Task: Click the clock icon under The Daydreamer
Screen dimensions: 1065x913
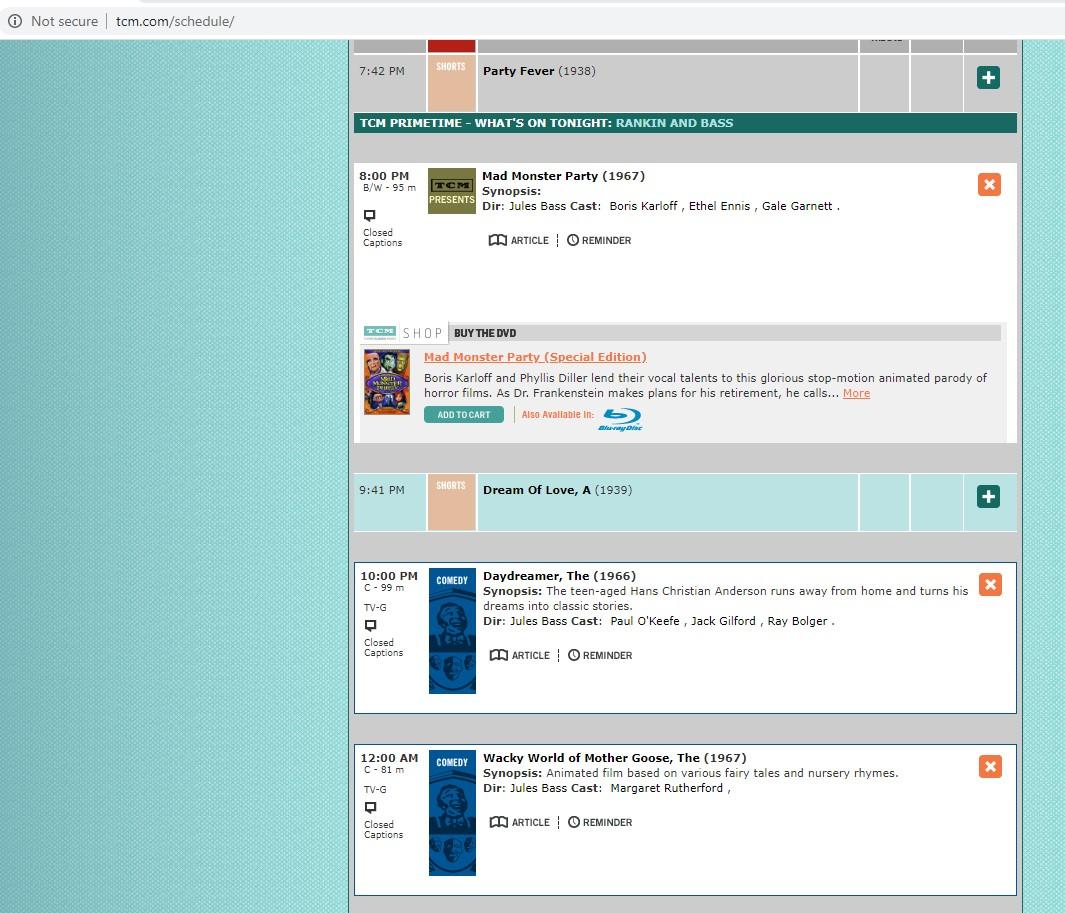Action: pos(574,656)
